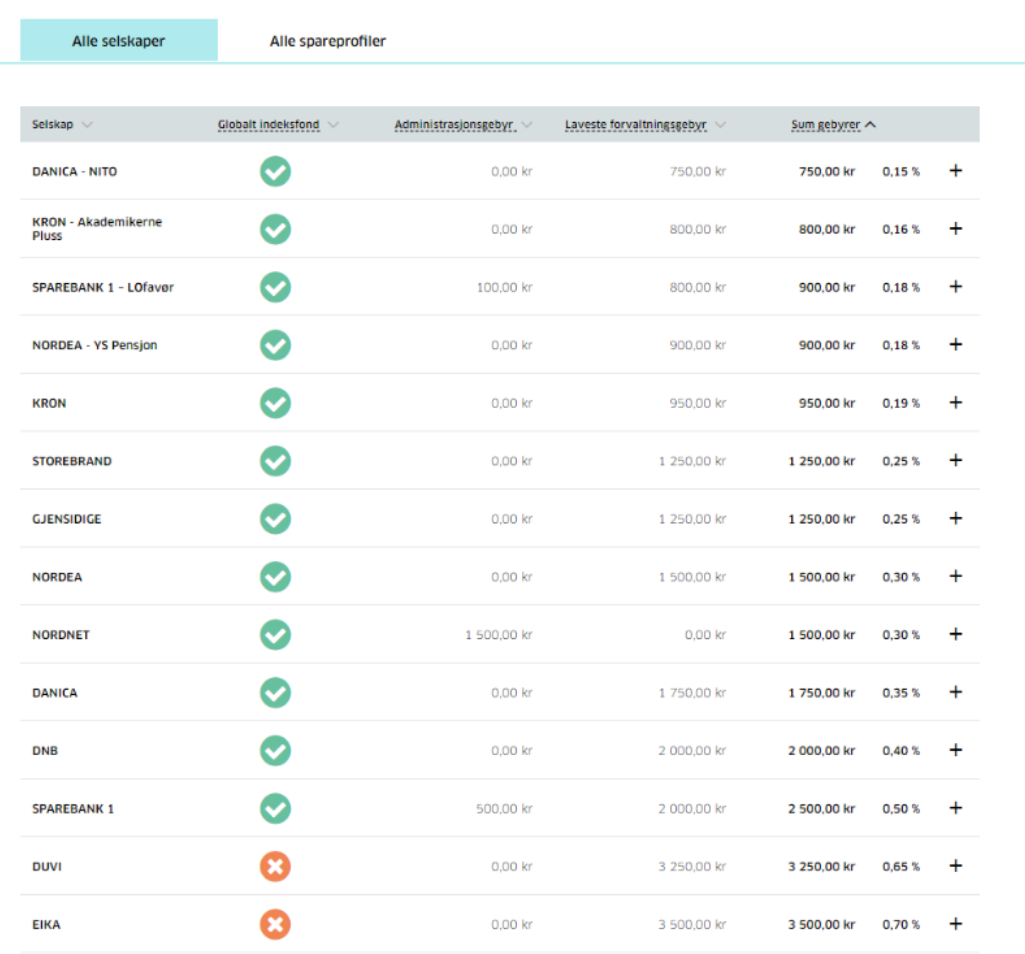Expand the SPAREBANK 1 - LOfavør row details
Screen dimensions: 1025x954
tap(955, 287)
